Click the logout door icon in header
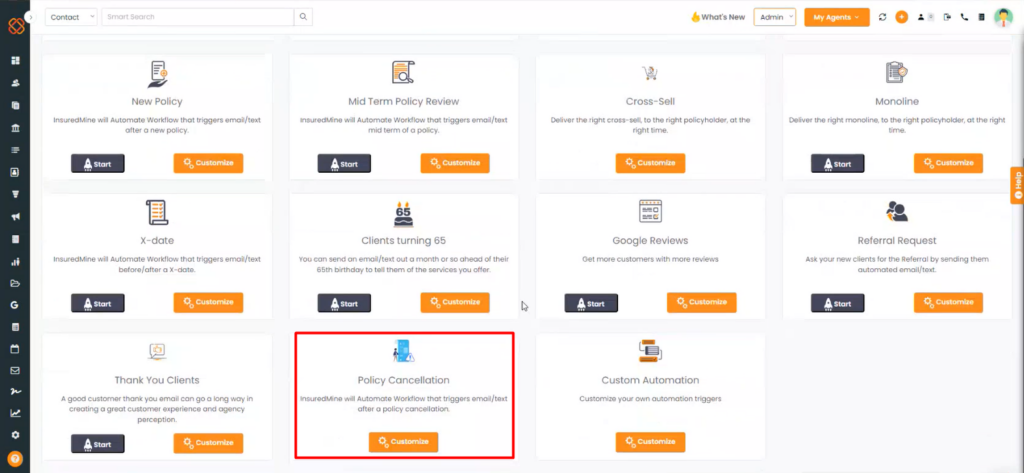1024x473 pixels. coord(948,18)
